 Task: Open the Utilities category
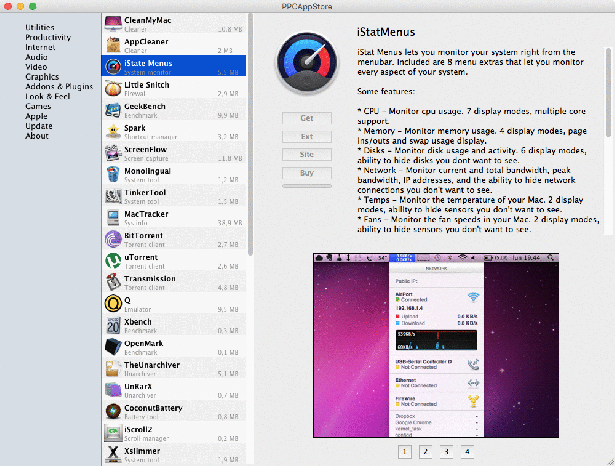(x=41, y=29)
